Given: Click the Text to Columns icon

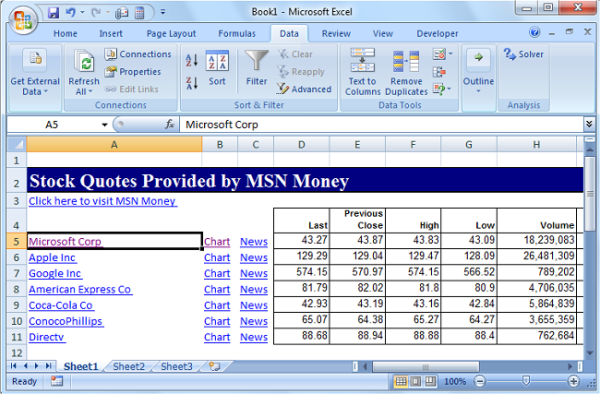Looking at the screenshot, I should (362, 72).
